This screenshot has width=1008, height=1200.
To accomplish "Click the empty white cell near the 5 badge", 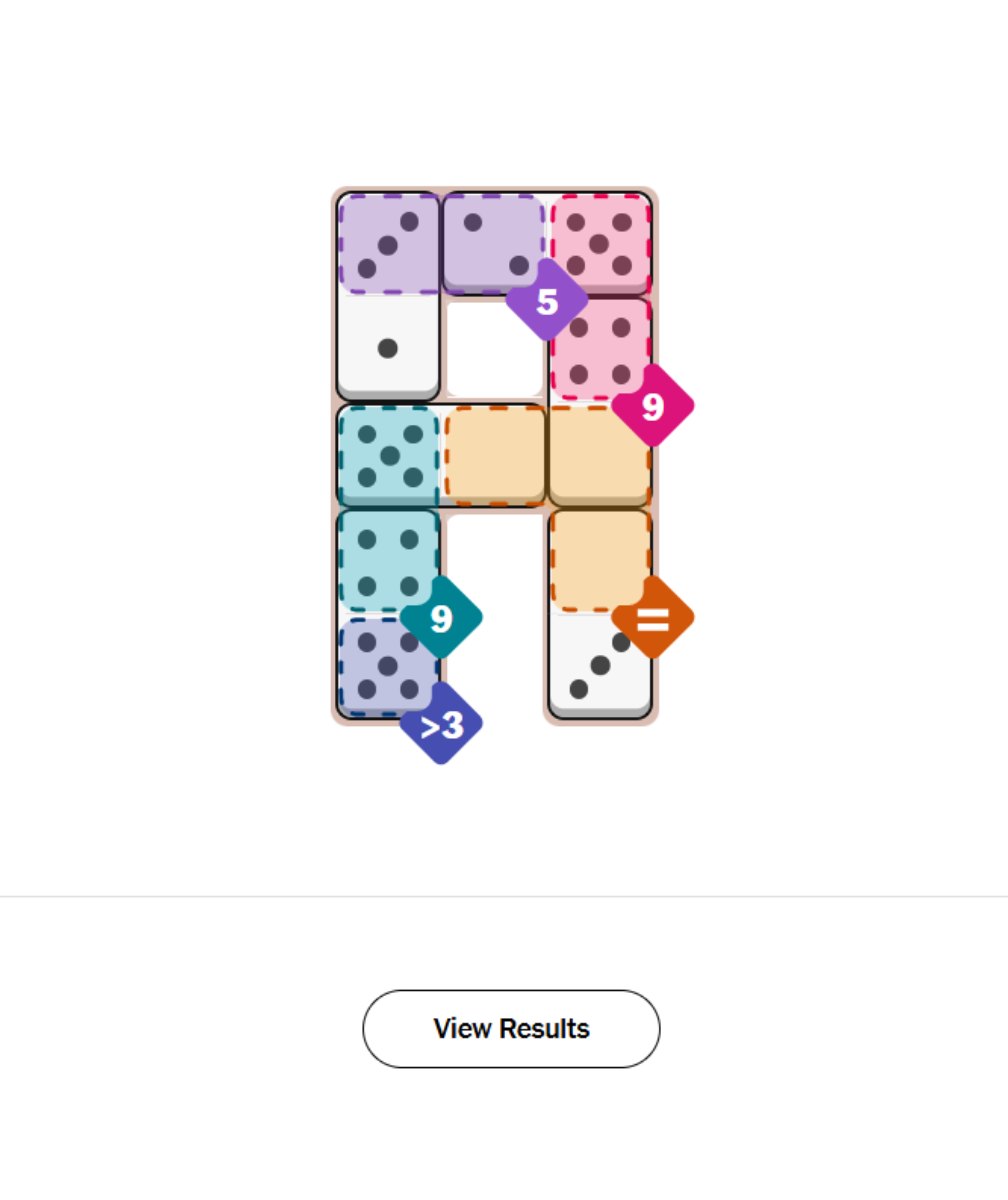I will pos(494,350).
